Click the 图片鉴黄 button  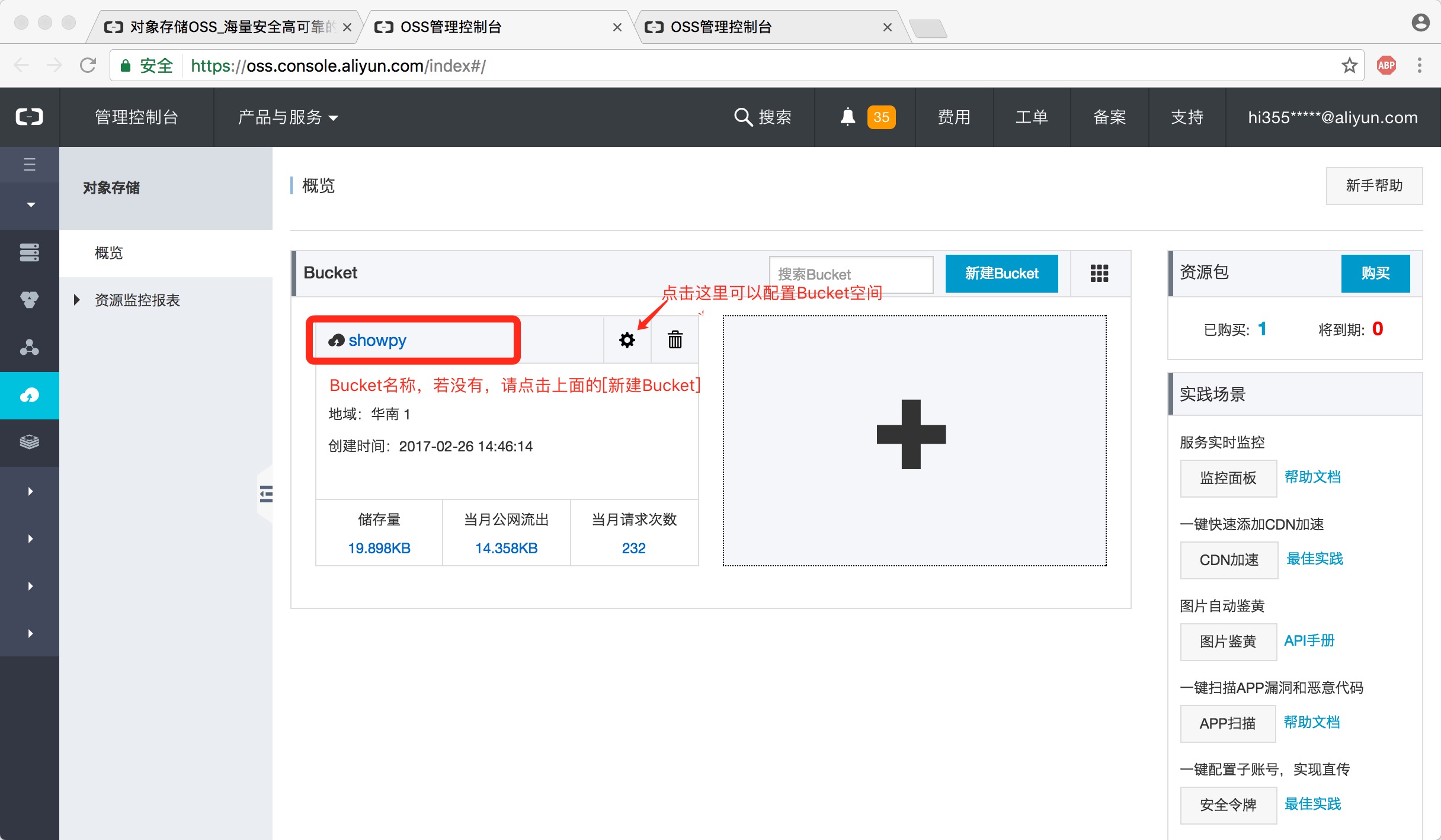(x=1228, y=642)
